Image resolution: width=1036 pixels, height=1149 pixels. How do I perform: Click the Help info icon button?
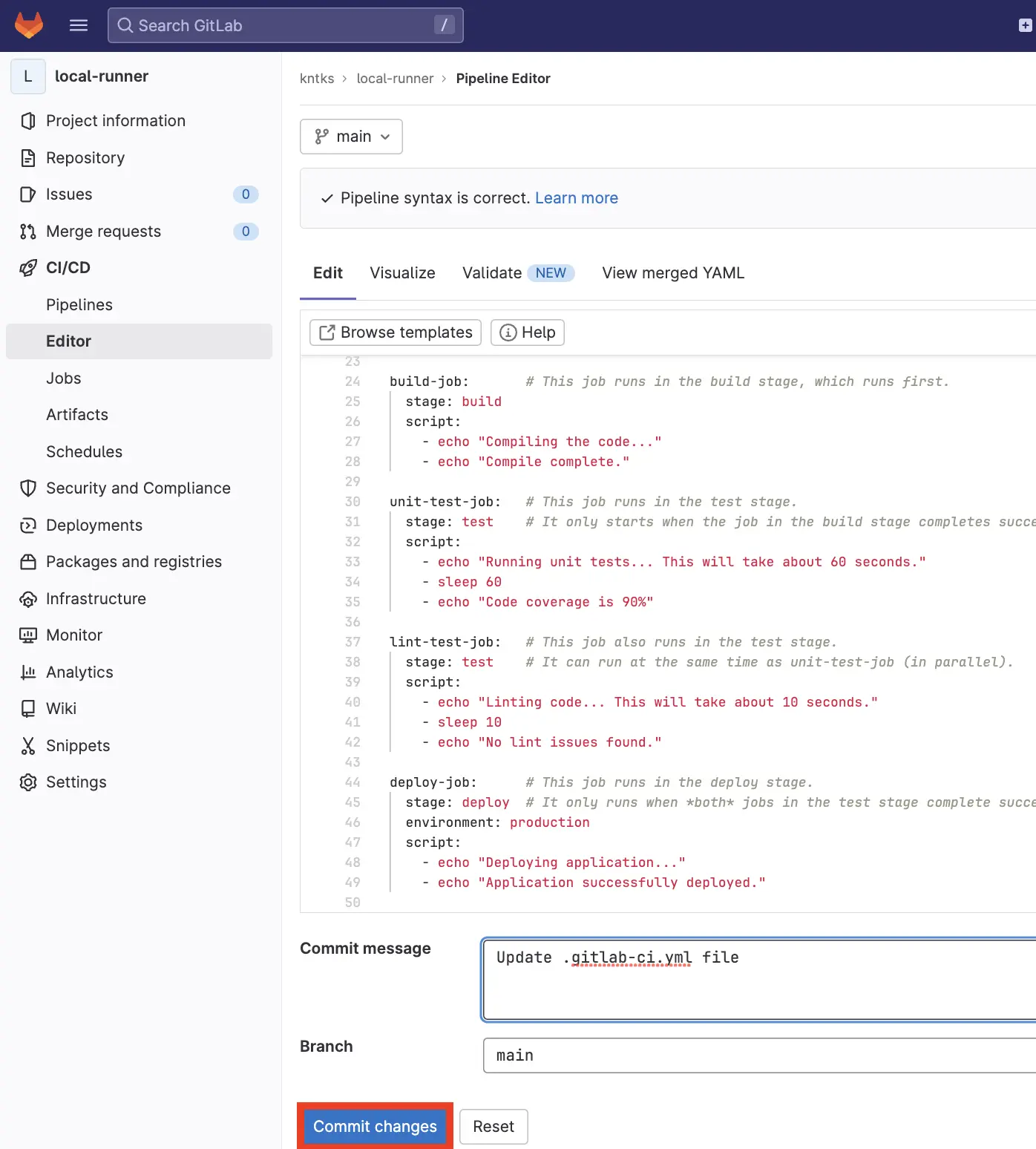[527, 332]
